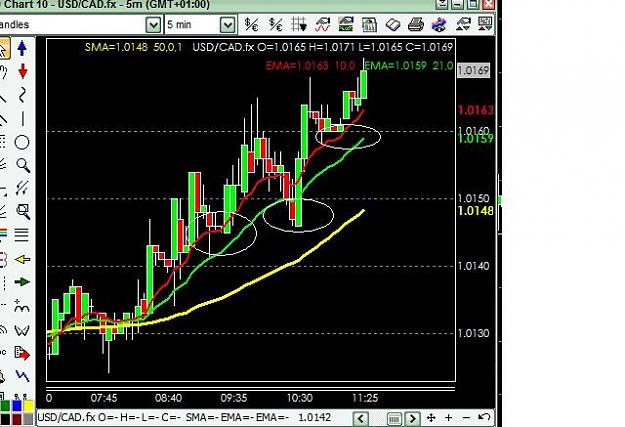Click the red 1.0163 EMA price label
The image size is (625, 427).
(x=476, y=110)
